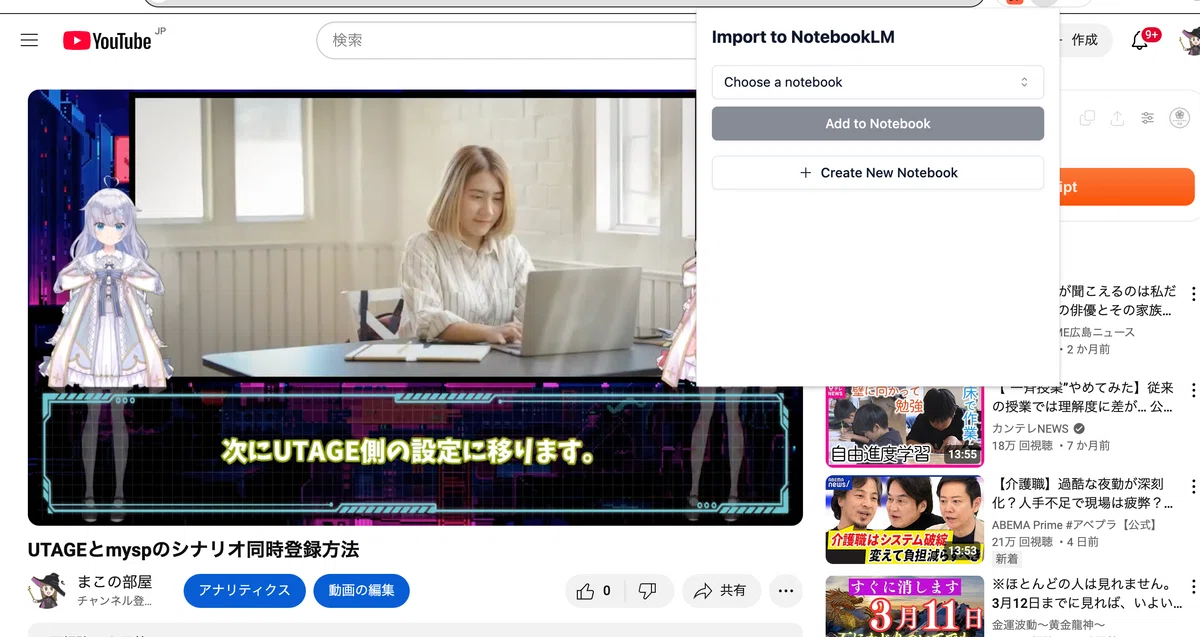Click the 18万 回視聴・7 か月前 text
The image size is (1200, 637).
coord(1050,445)
